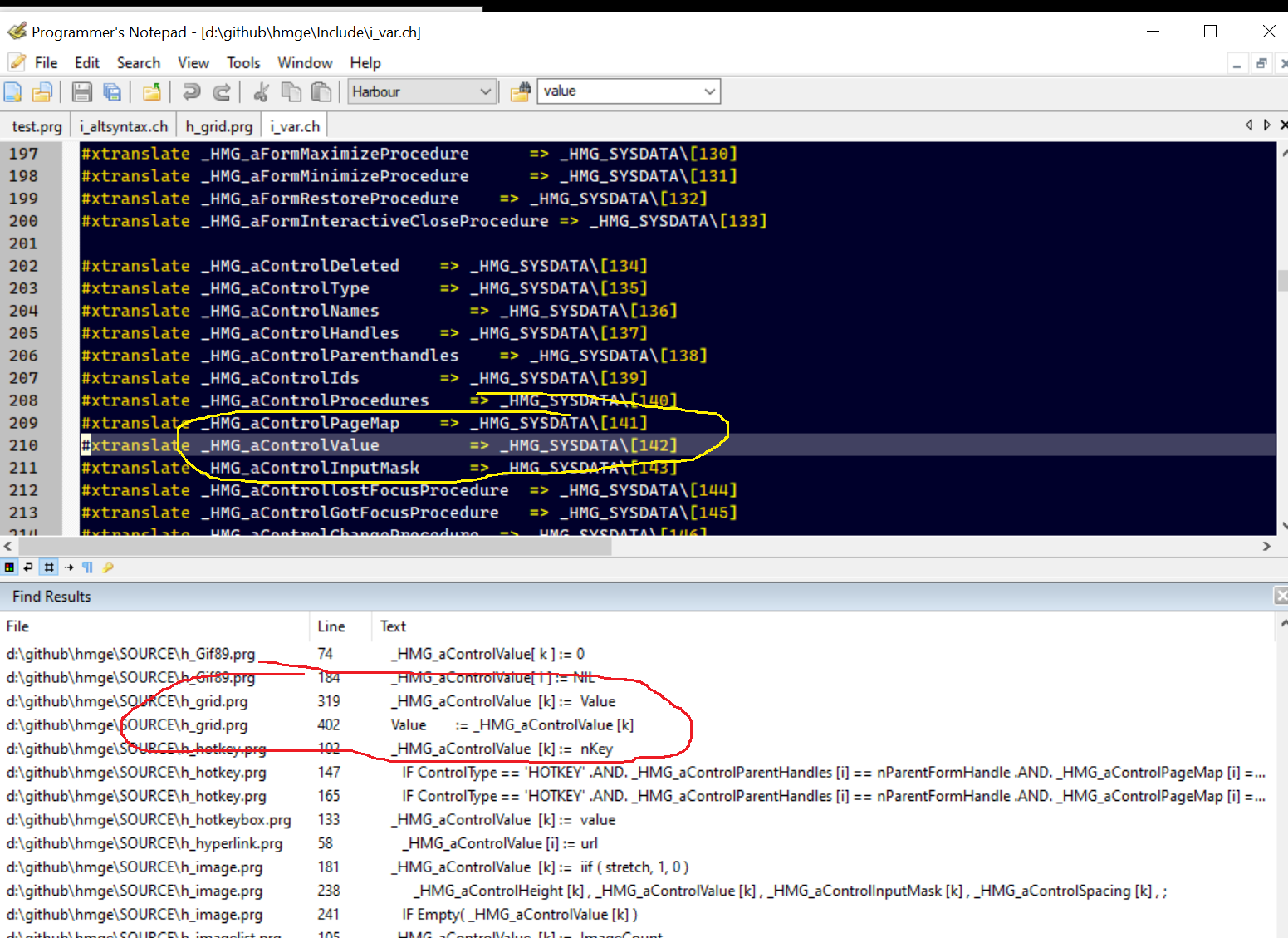Image resolution: width=1288 pixels, height=938 pixels.
Task: Click the Open file folder icon
Action: pos(42,91)
